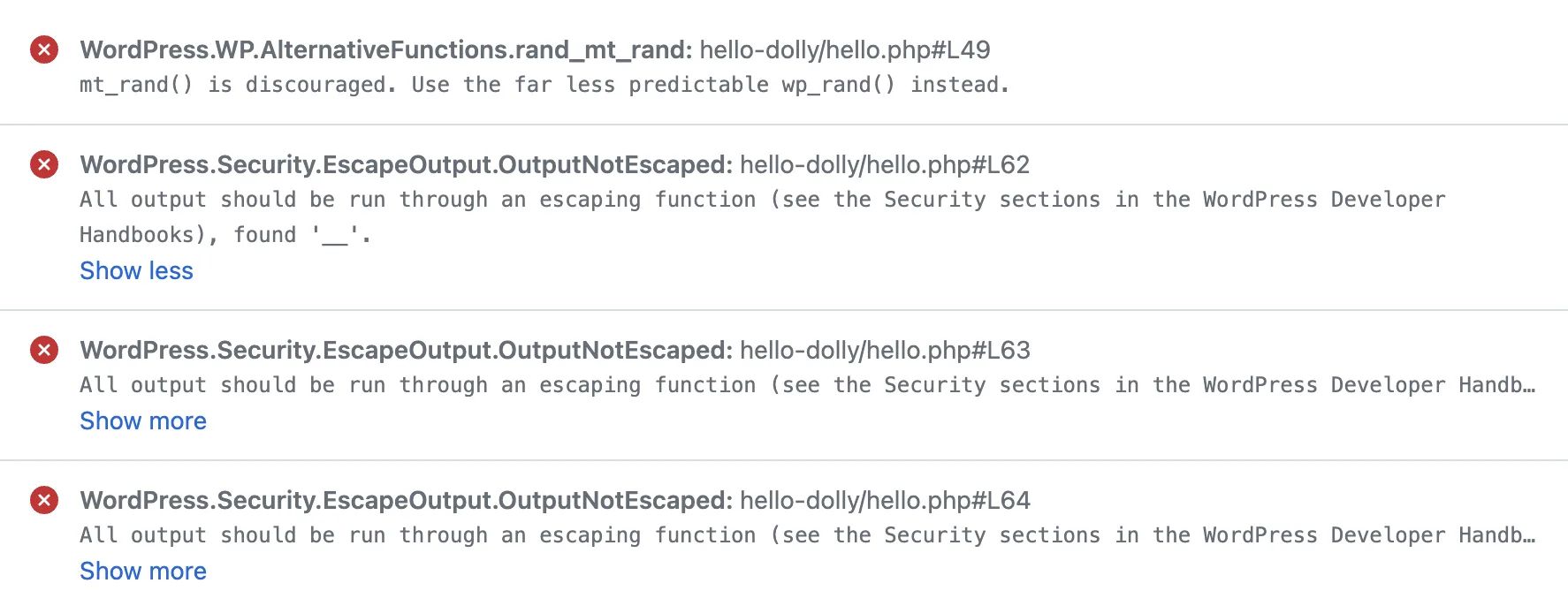Click the WordPress.WP.AlternativeFunctions.rand_mt_rand rule name
Image resolution: width=1568 pixels, height=606 pixels.
click(x=385, y=49)
